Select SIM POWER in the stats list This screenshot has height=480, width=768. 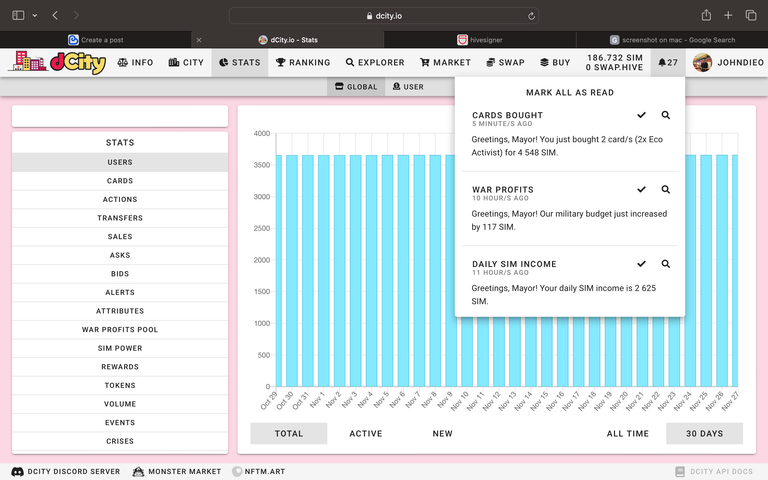(120, 348)
